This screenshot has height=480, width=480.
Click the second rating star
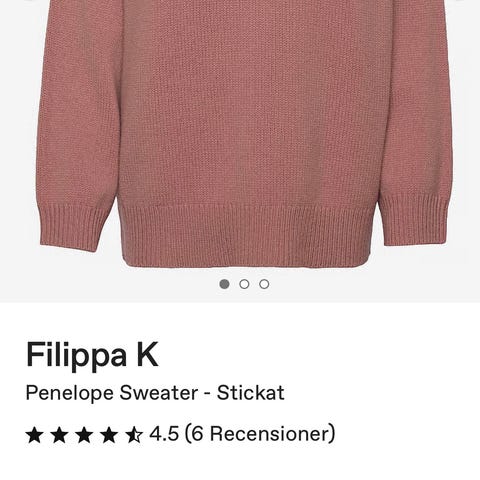[x=59, y=435]
